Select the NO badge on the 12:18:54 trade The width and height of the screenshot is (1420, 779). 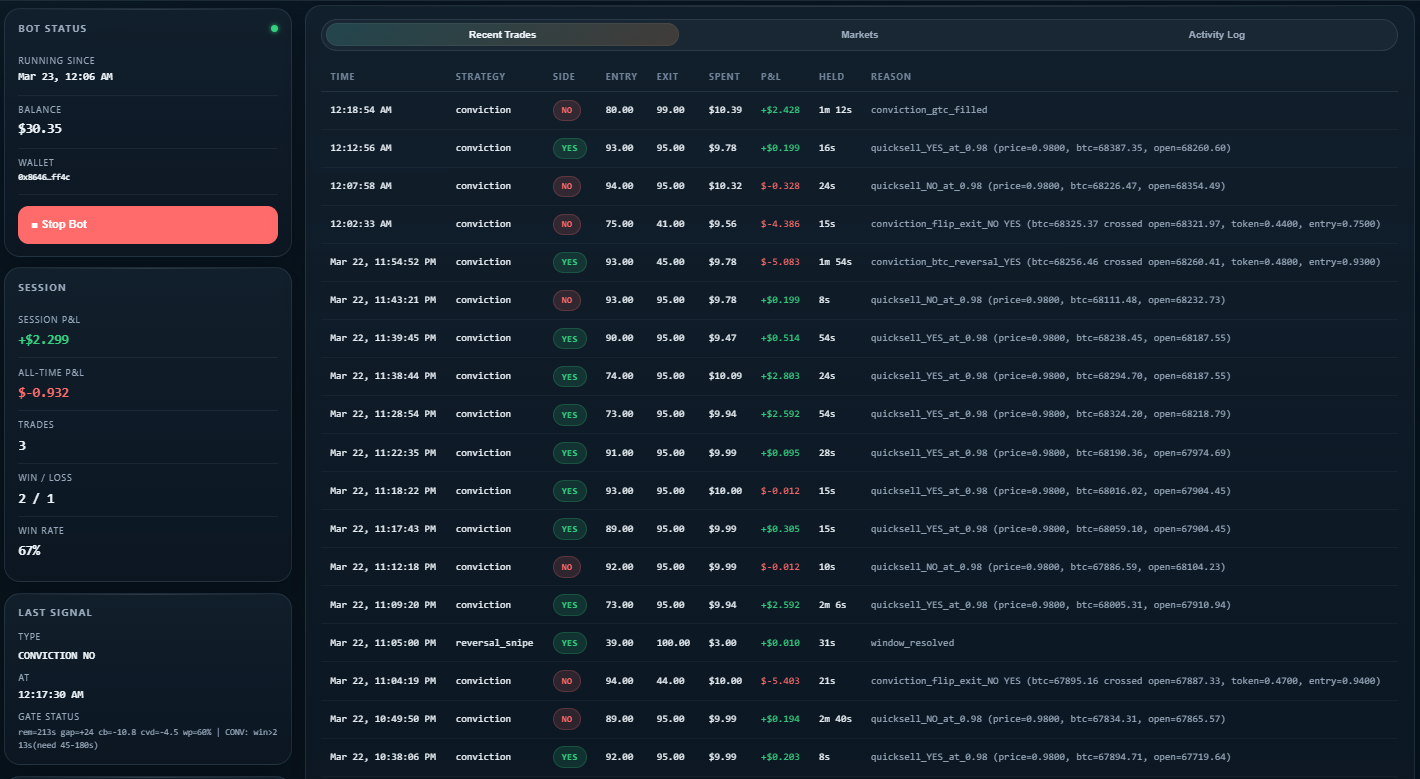coord(566,110)
